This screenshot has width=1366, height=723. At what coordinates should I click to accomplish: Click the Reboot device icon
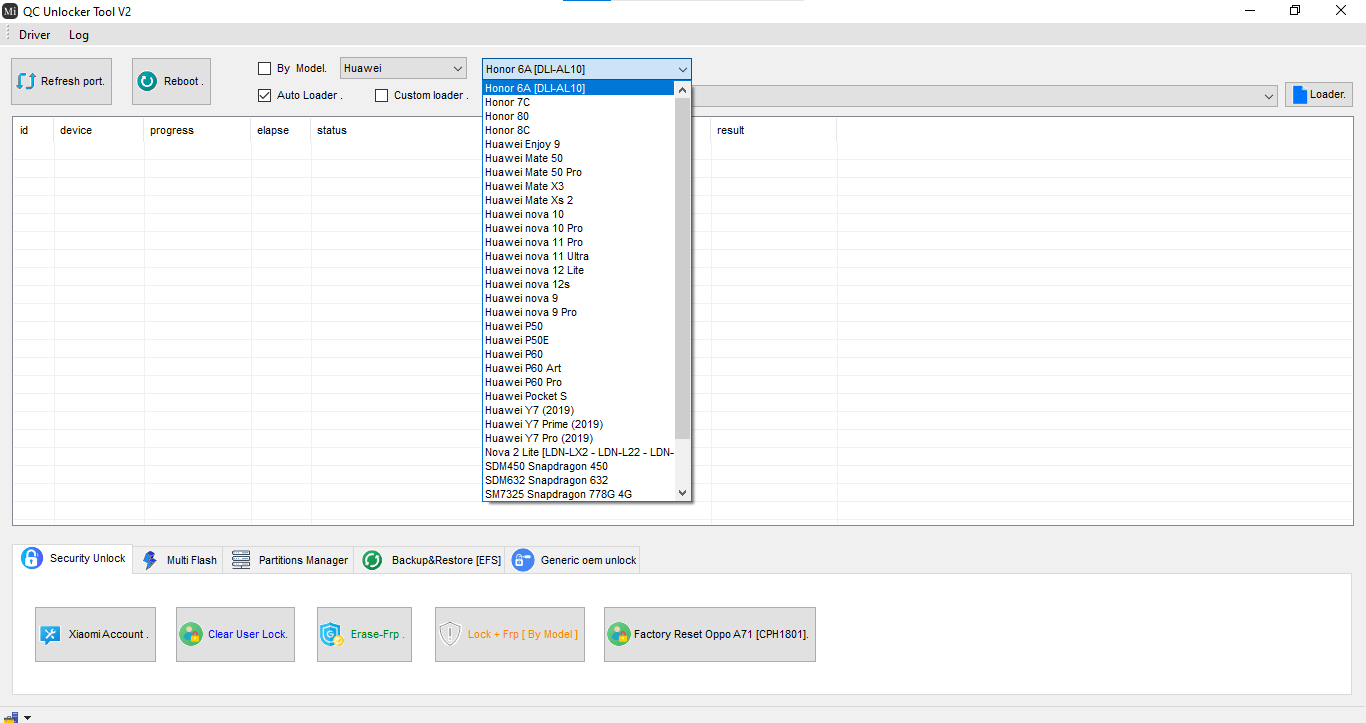pos(148,80)
